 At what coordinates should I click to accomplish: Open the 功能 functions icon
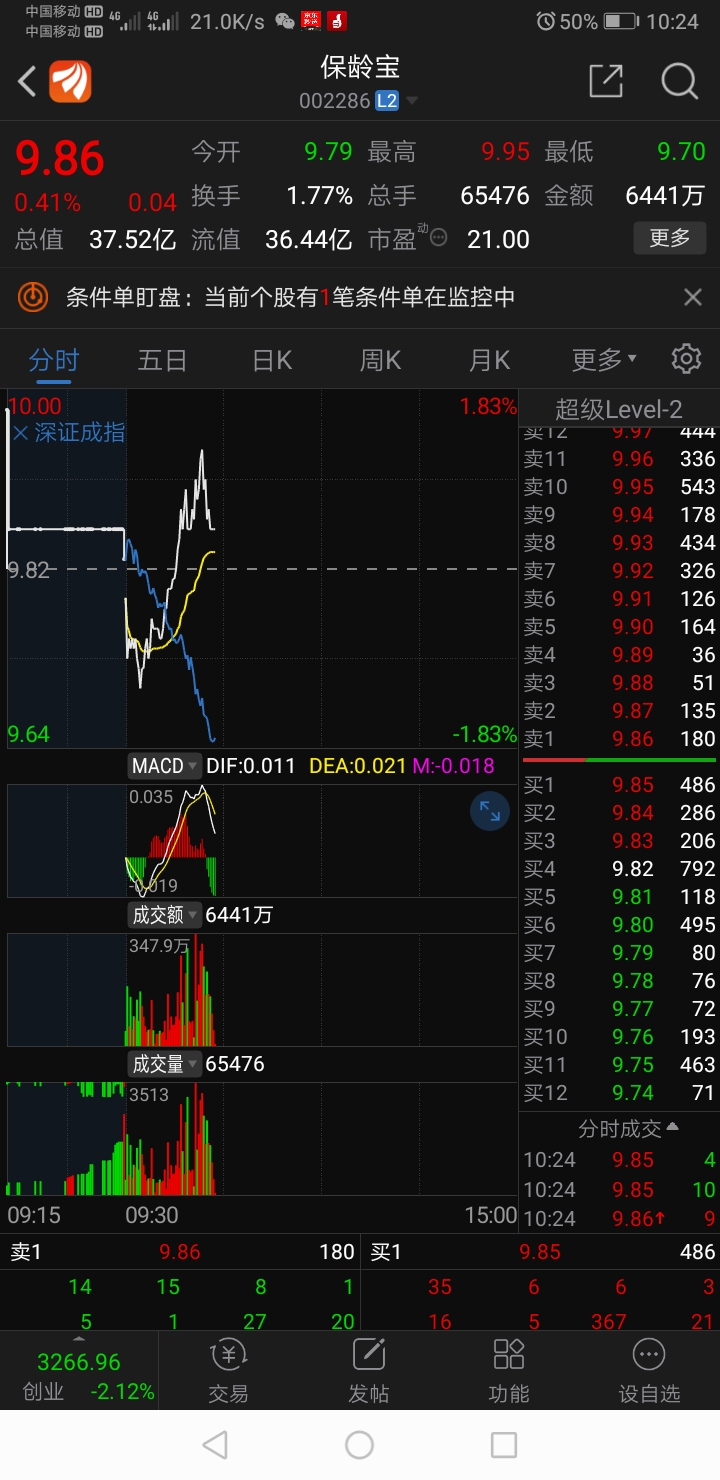coord(509,1355)
